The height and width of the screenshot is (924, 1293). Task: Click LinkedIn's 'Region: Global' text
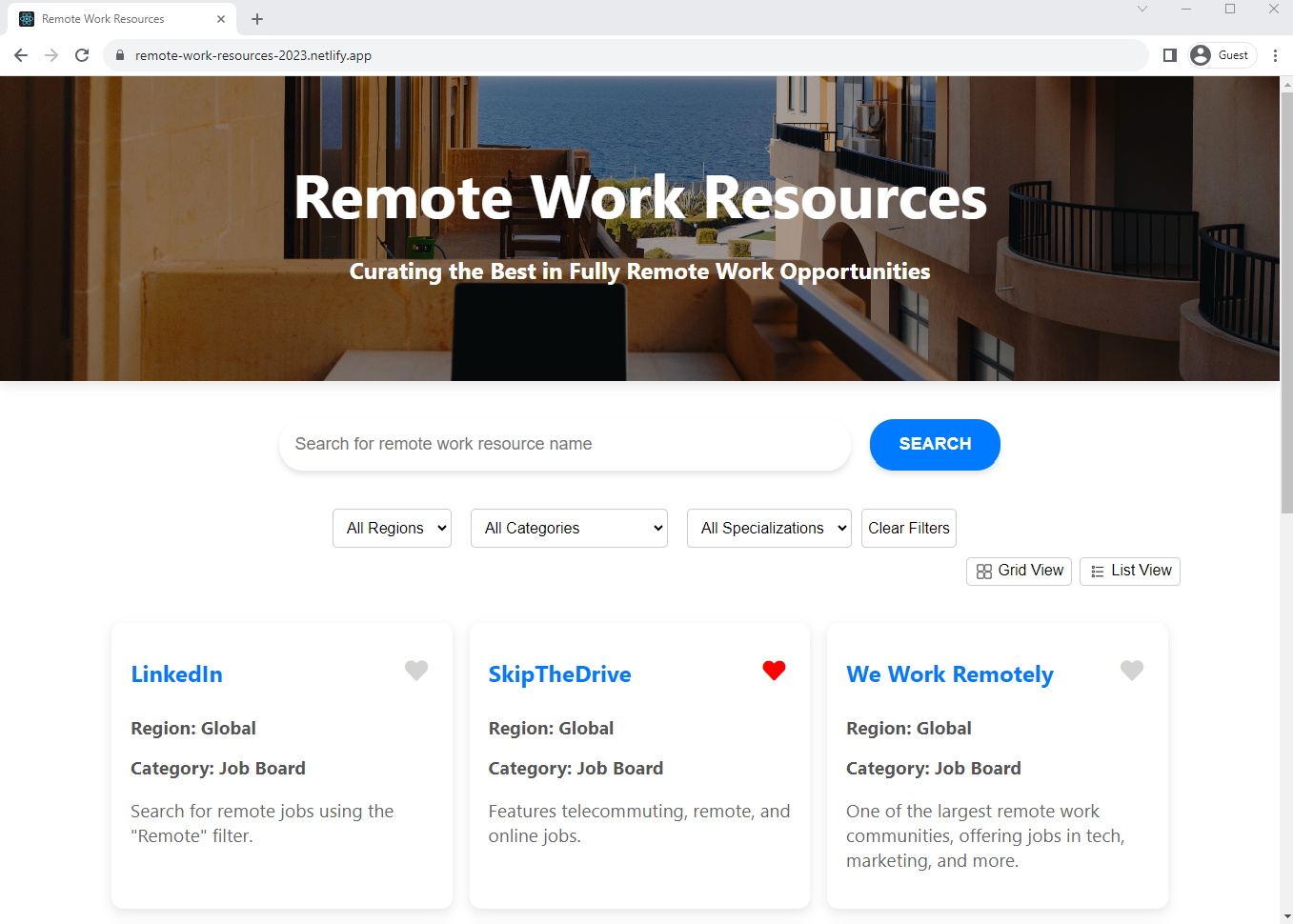pos(193,729)
